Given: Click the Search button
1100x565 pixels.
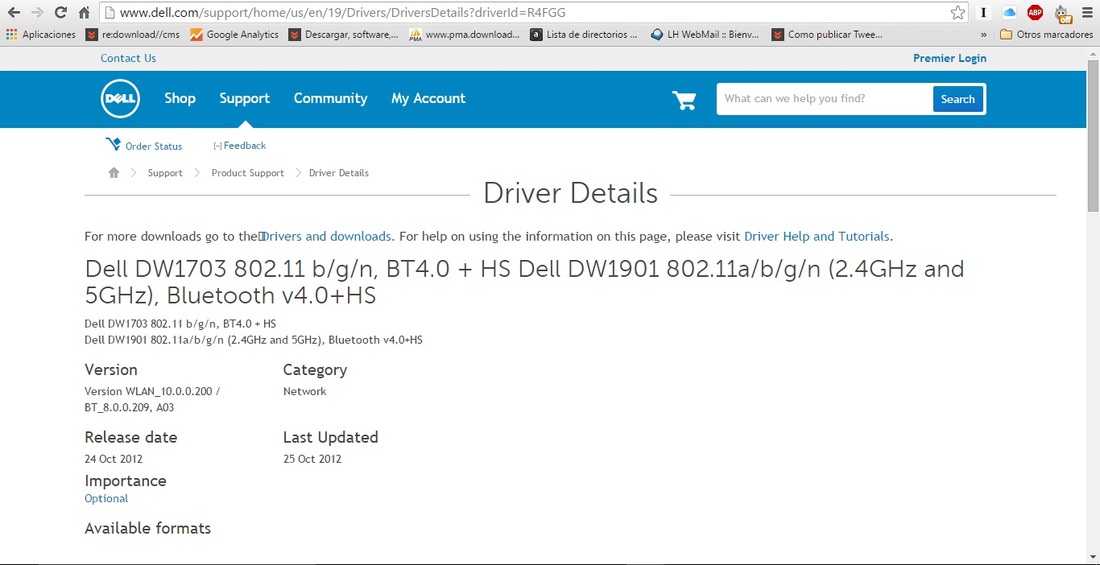Looking at the screenshot, I should [x=958, y=99].
